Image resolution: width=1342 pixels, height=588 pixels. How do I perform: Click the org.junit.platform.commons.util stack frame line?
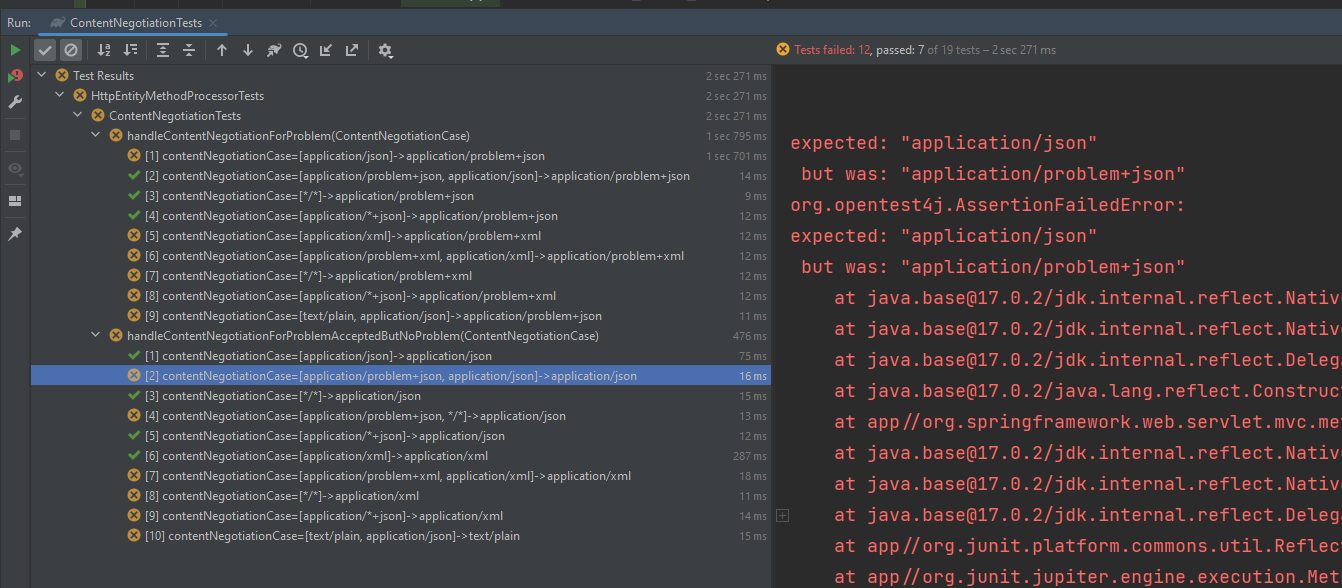[x=1088, y=546]
